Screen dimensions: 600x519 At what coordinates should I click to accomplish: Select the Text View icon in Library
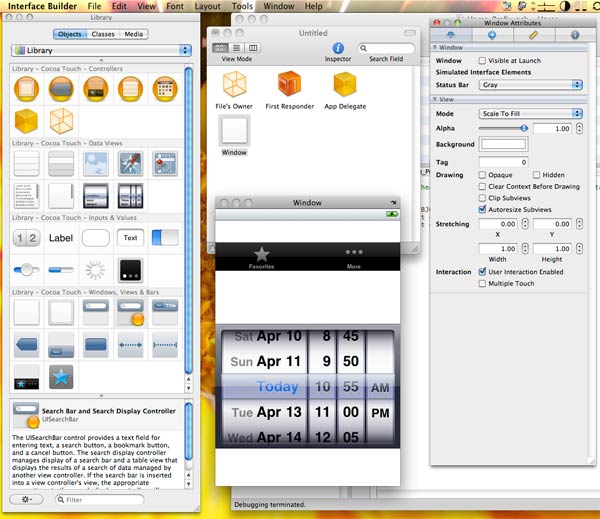[x=26, y=196]
